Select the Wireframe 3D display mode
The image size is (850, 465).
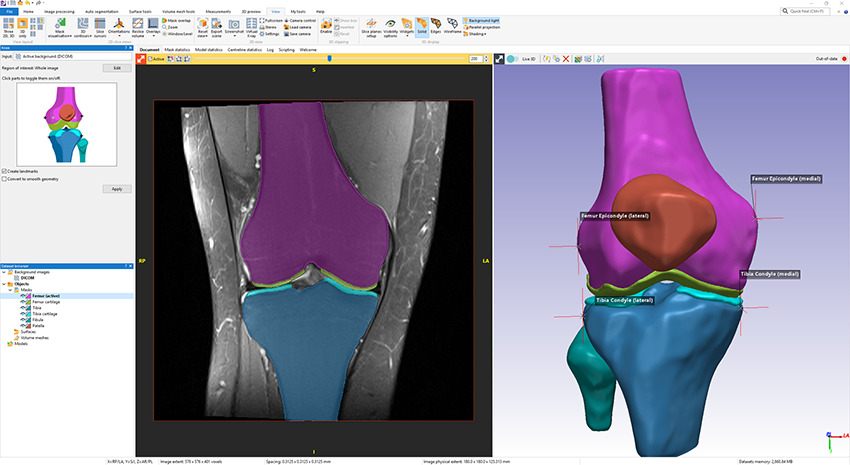451,23
